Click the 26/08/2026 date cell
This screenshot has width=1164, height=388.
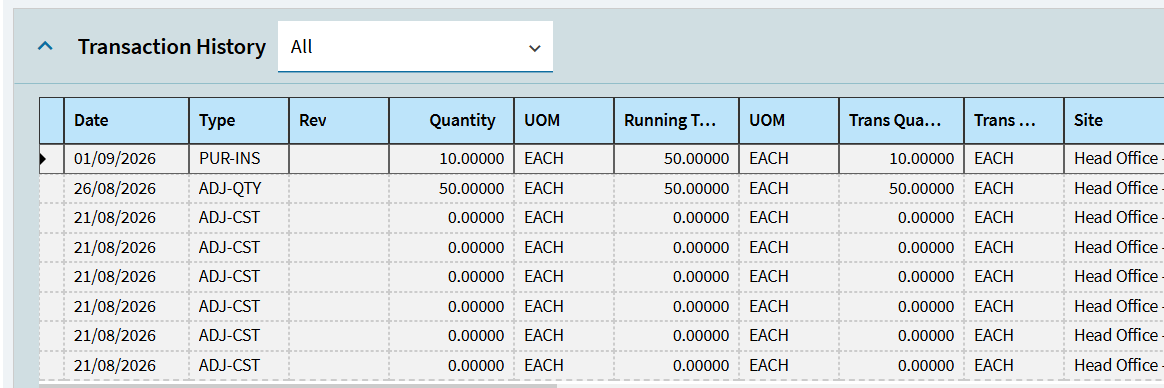tap(126, 188)
